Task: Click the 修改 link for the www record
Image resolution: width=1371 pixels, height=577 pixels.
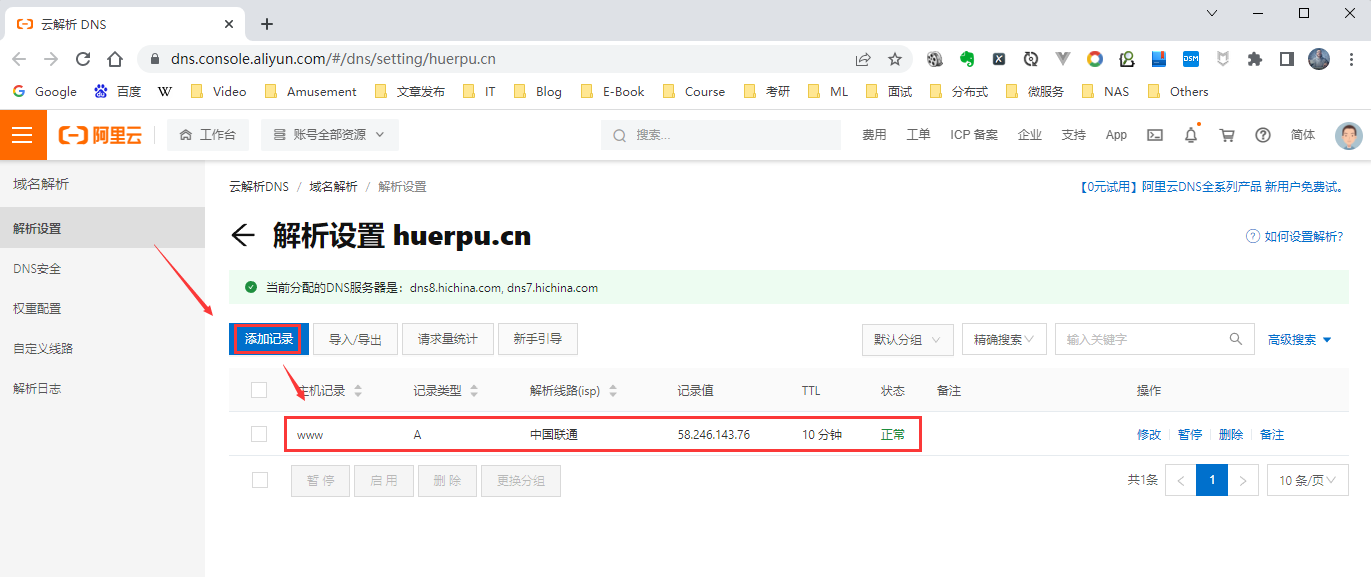Action: point(1149,434)
